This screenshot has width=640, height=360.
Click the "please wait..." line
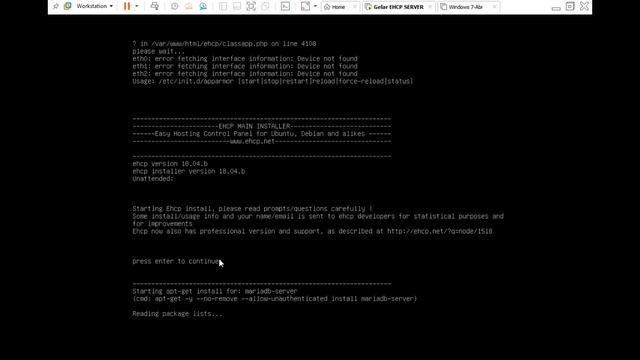[158, 51]
